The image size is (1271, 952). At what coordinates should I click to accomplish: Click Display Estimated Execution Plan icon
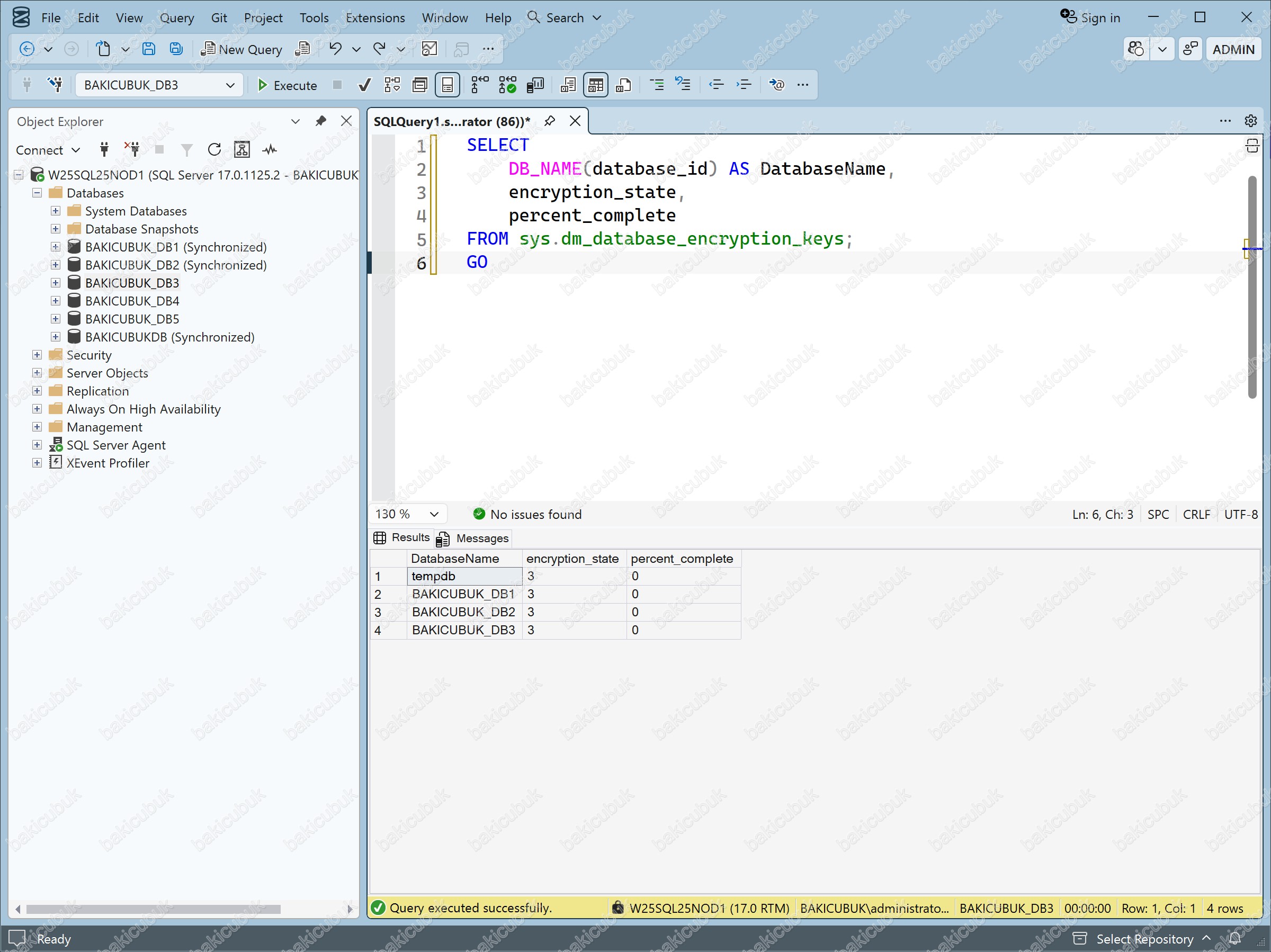[392, 85]
